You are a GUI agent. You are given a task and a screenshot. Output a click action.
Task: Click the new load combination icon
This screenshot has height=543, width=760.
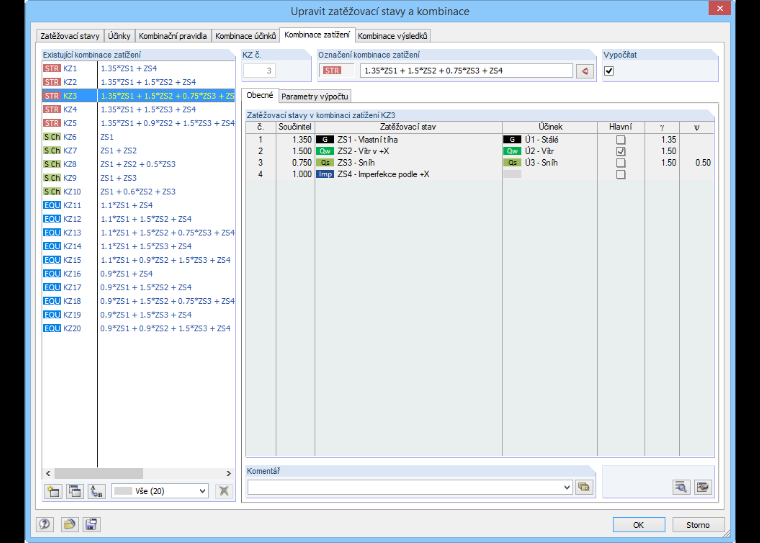53,491
